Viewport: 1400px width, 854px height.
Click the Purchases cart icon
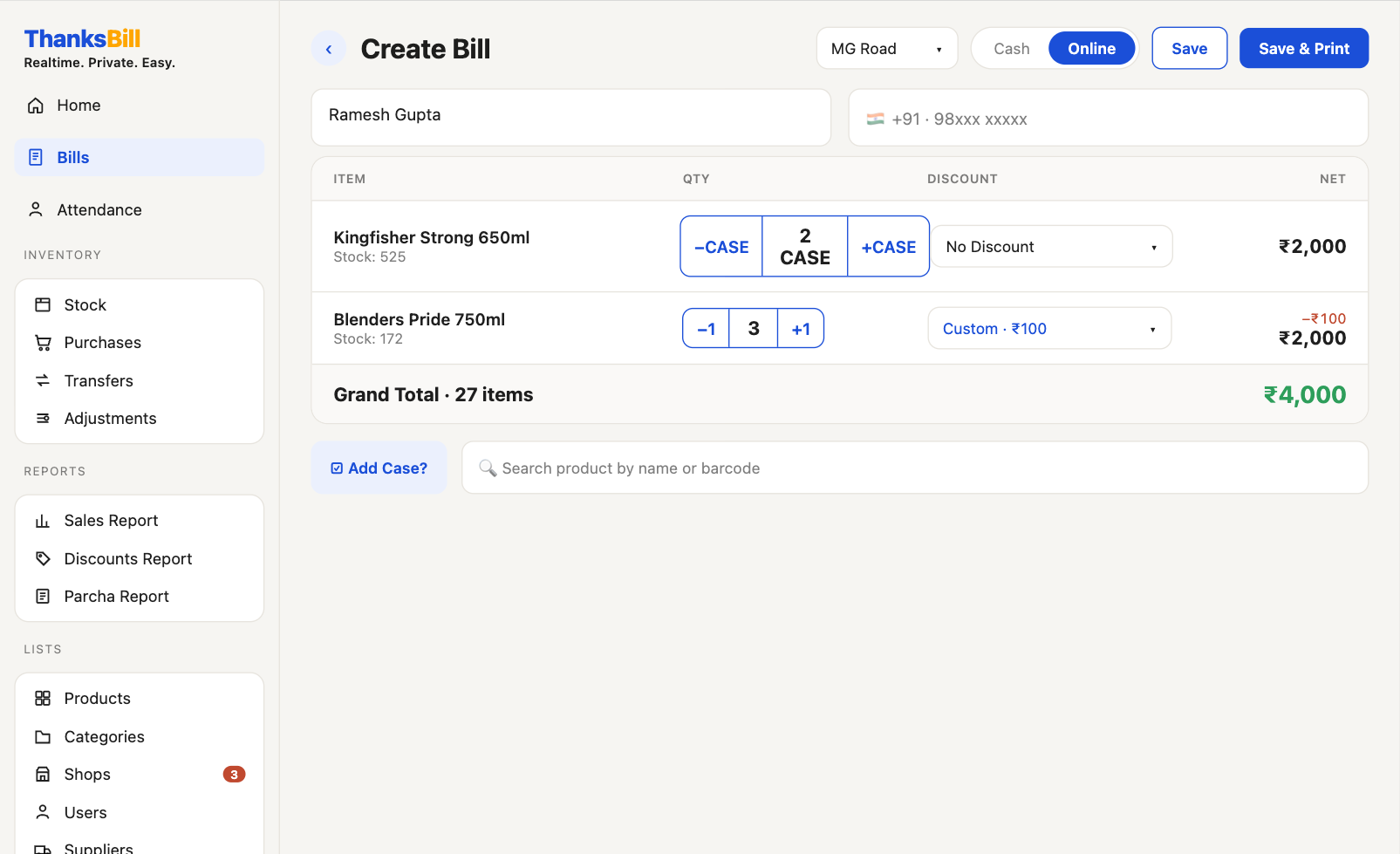(43, 343)
